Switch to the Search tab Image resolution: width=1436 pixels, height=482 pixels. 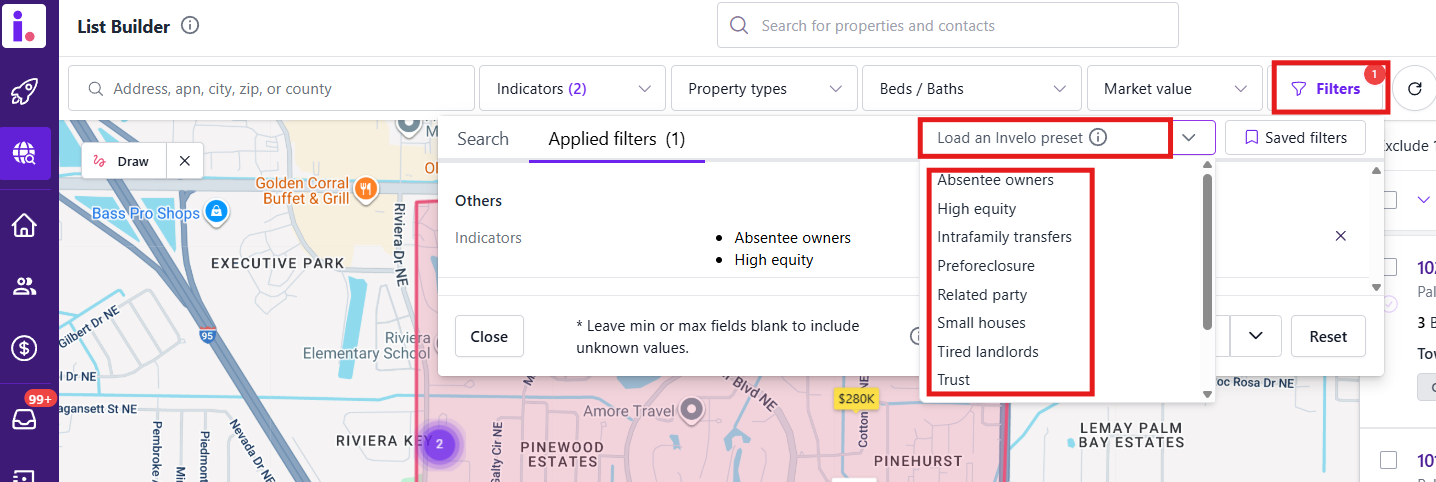point(483,139)
